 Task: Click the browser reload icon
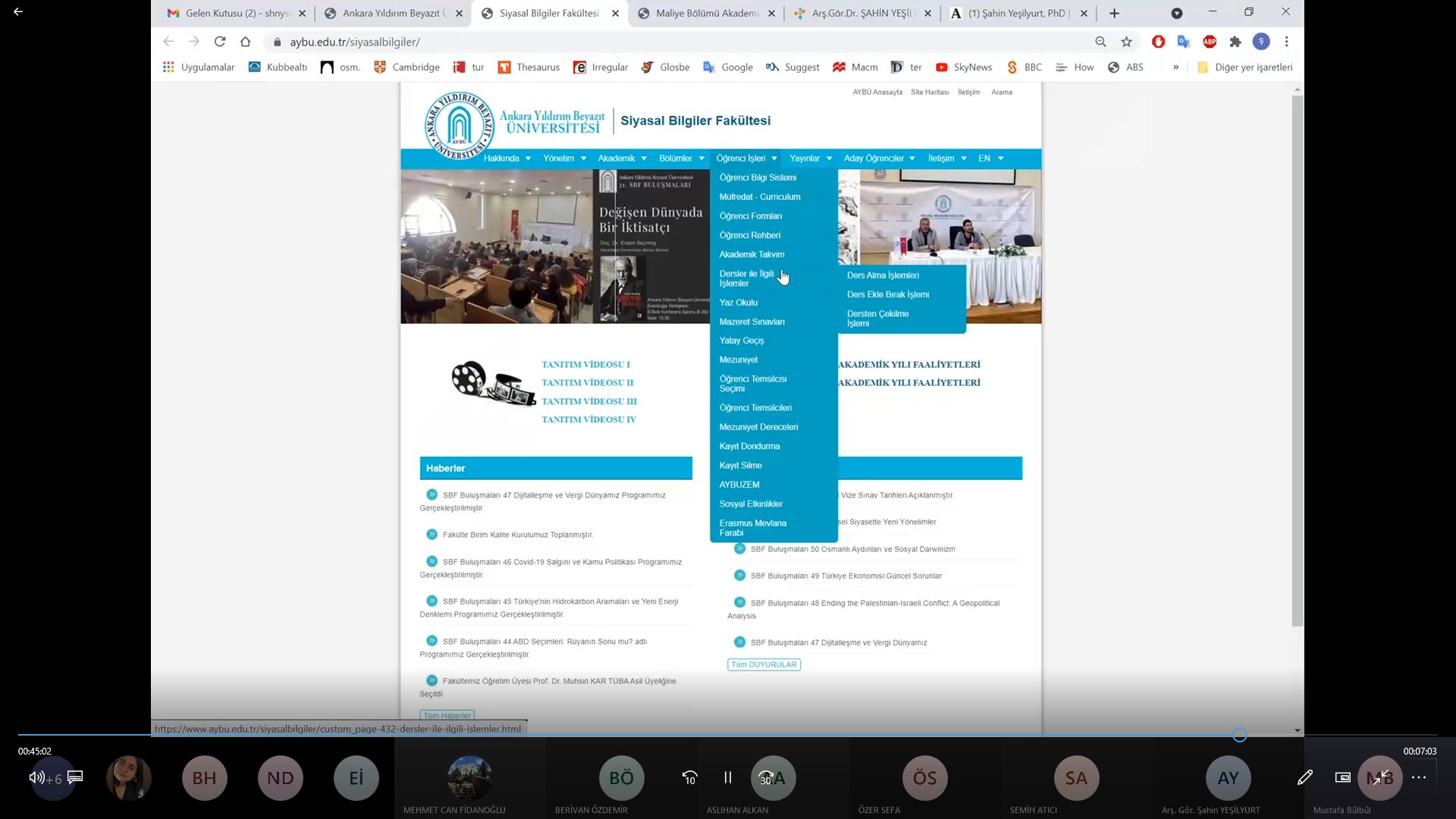point(220,42)
